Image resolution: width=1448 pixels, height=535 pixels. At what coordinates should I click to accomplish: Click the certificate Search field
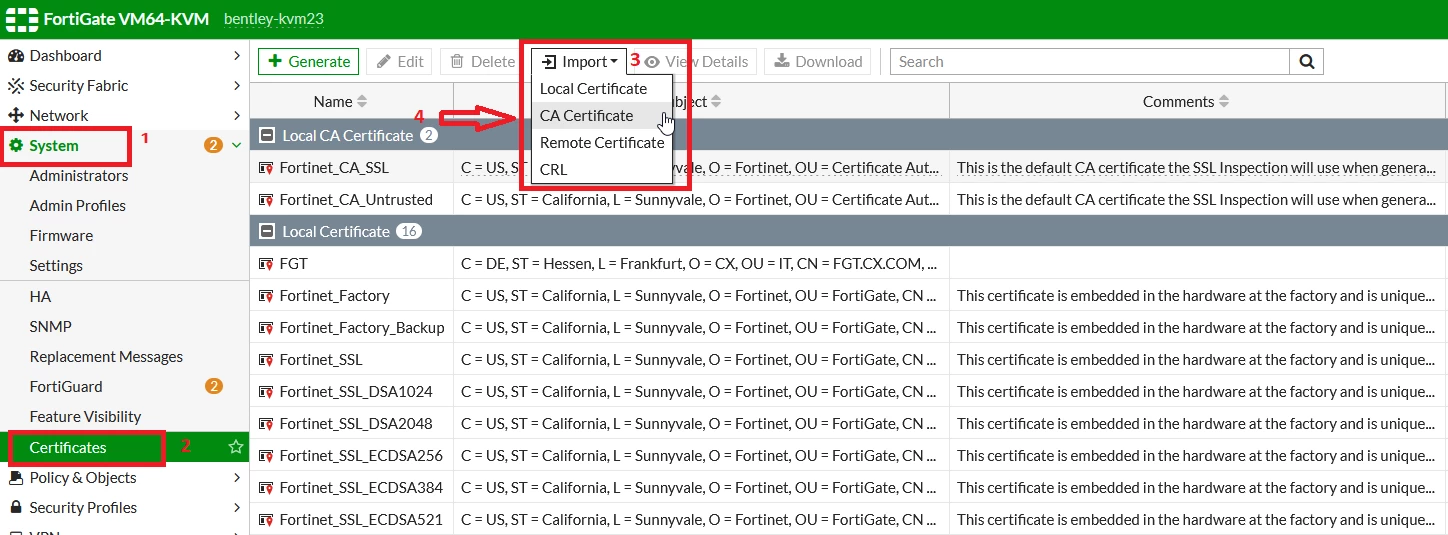pos(1090,61)
